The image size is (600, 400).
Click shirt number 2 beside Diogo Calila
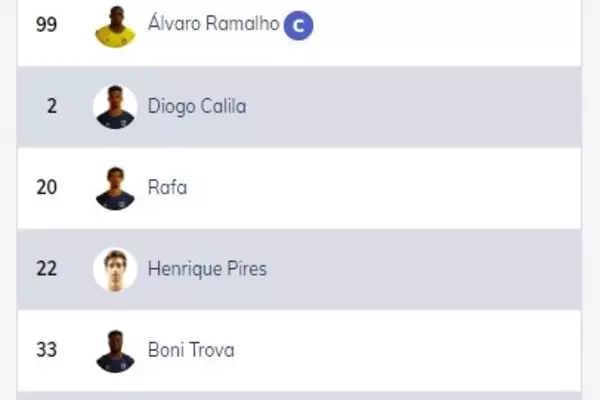[x=51, y=106]
